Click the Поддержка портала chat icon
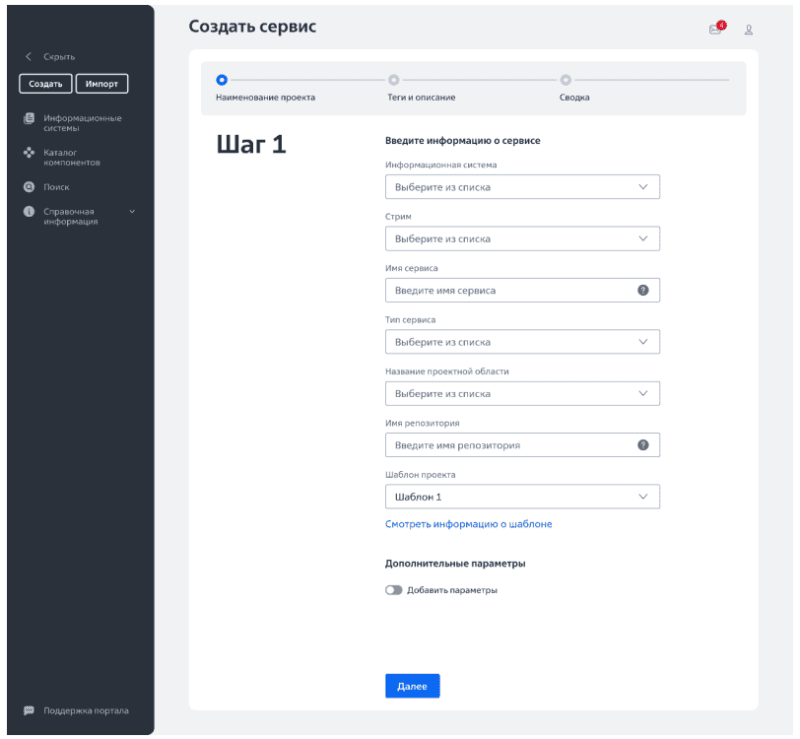Image resolution: width=800 pixels, height=739 pixels. (x=27, y=710)
